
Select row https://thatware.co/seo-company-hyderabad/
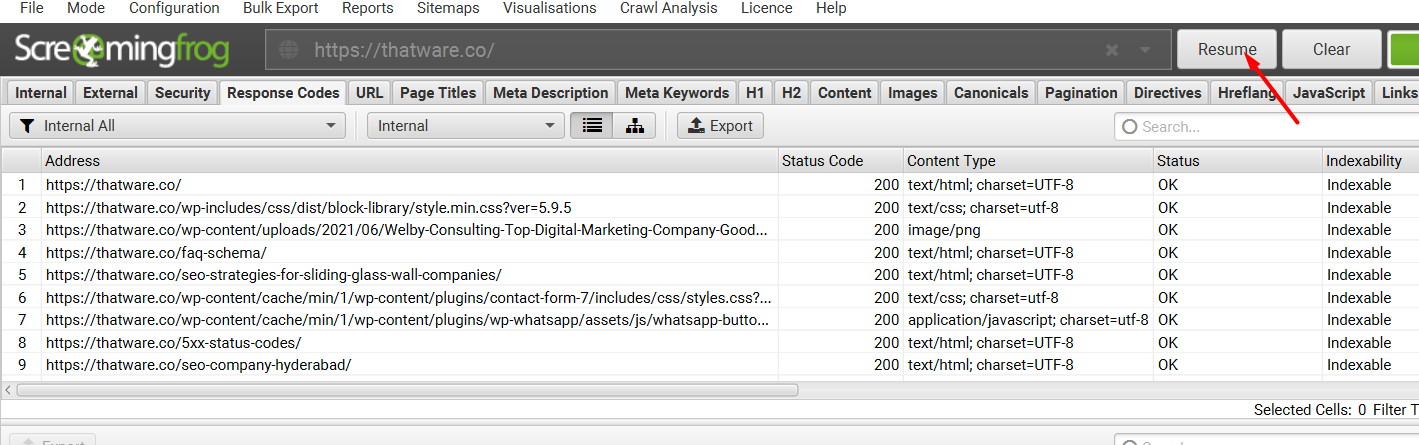[x=198, y=365]
